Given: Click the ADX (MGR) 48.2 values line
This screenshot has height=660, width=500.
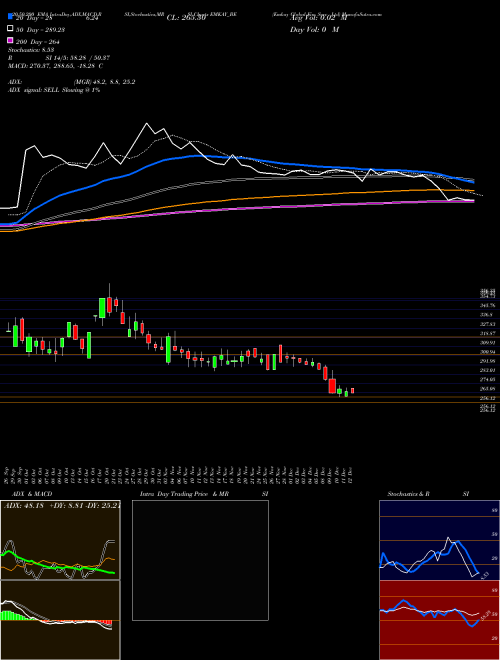Looking at the screenshot, I should pyautogui.click(x=72, y=82).
